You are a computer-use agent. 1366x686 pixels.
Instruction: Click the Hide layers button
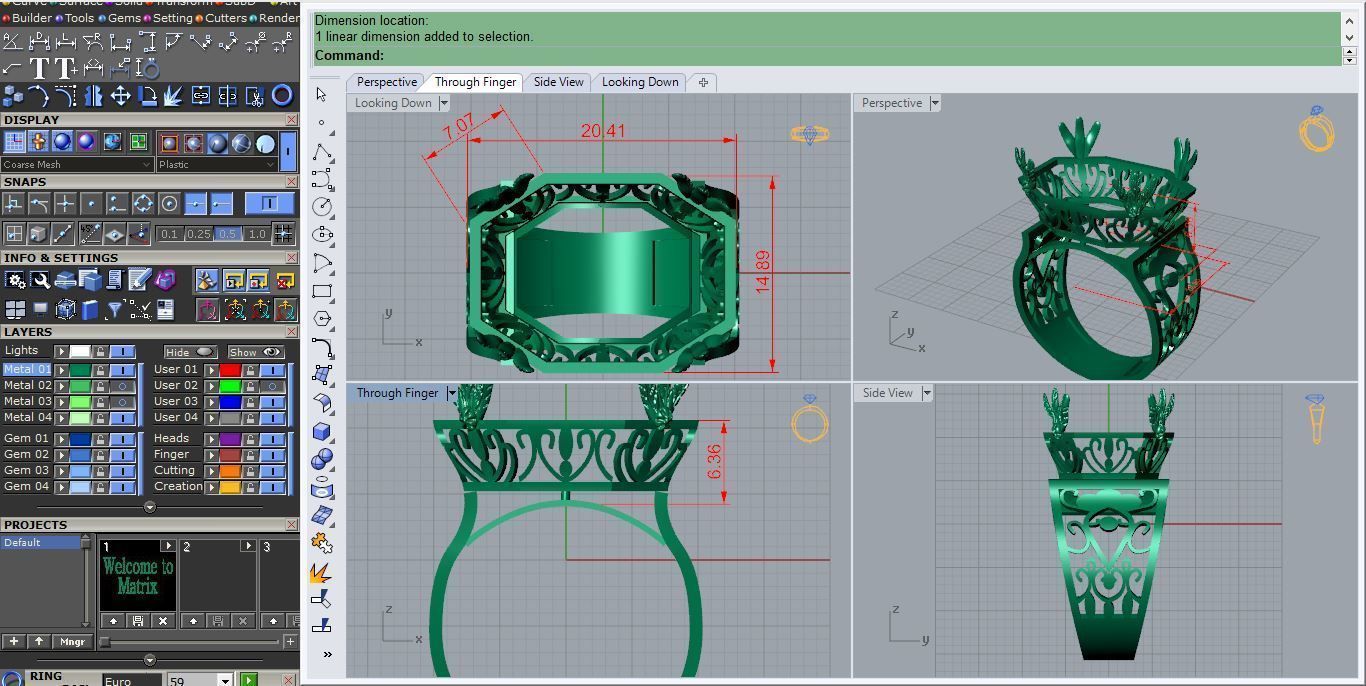[x=190, y=352]
